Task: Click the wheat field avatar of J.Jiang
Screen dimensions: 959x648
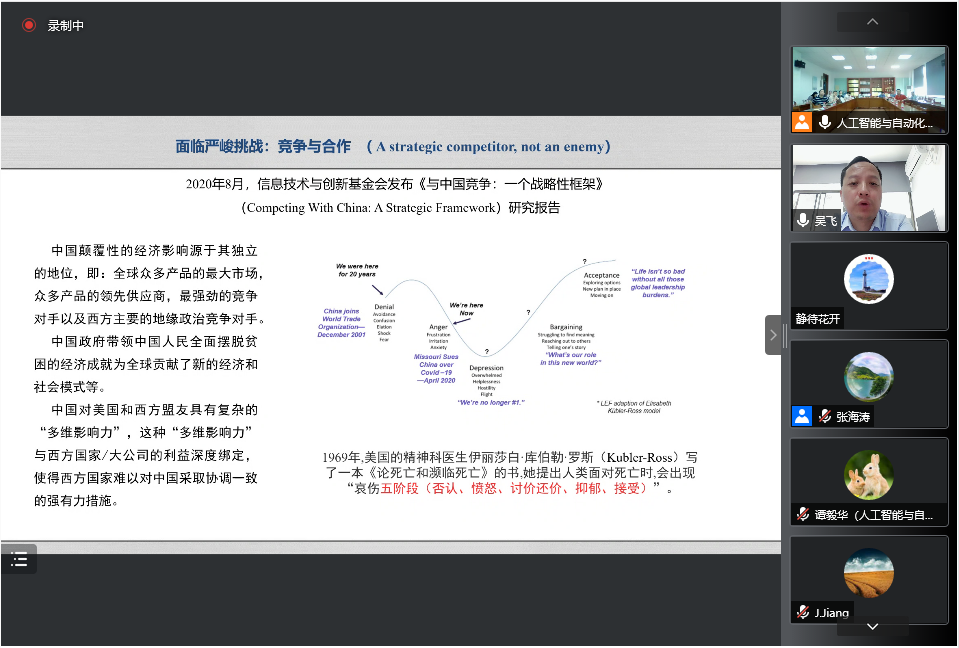Action: click(868, 573)
